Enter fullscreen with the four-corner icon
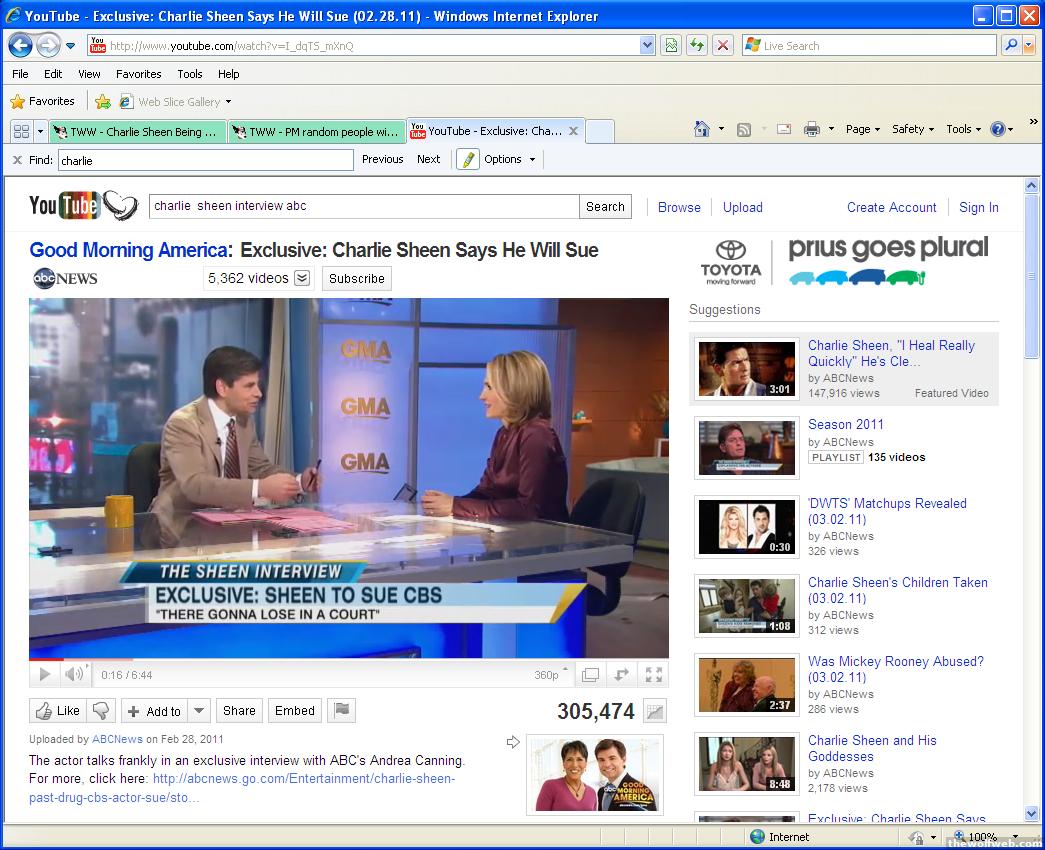 point(654,675)
